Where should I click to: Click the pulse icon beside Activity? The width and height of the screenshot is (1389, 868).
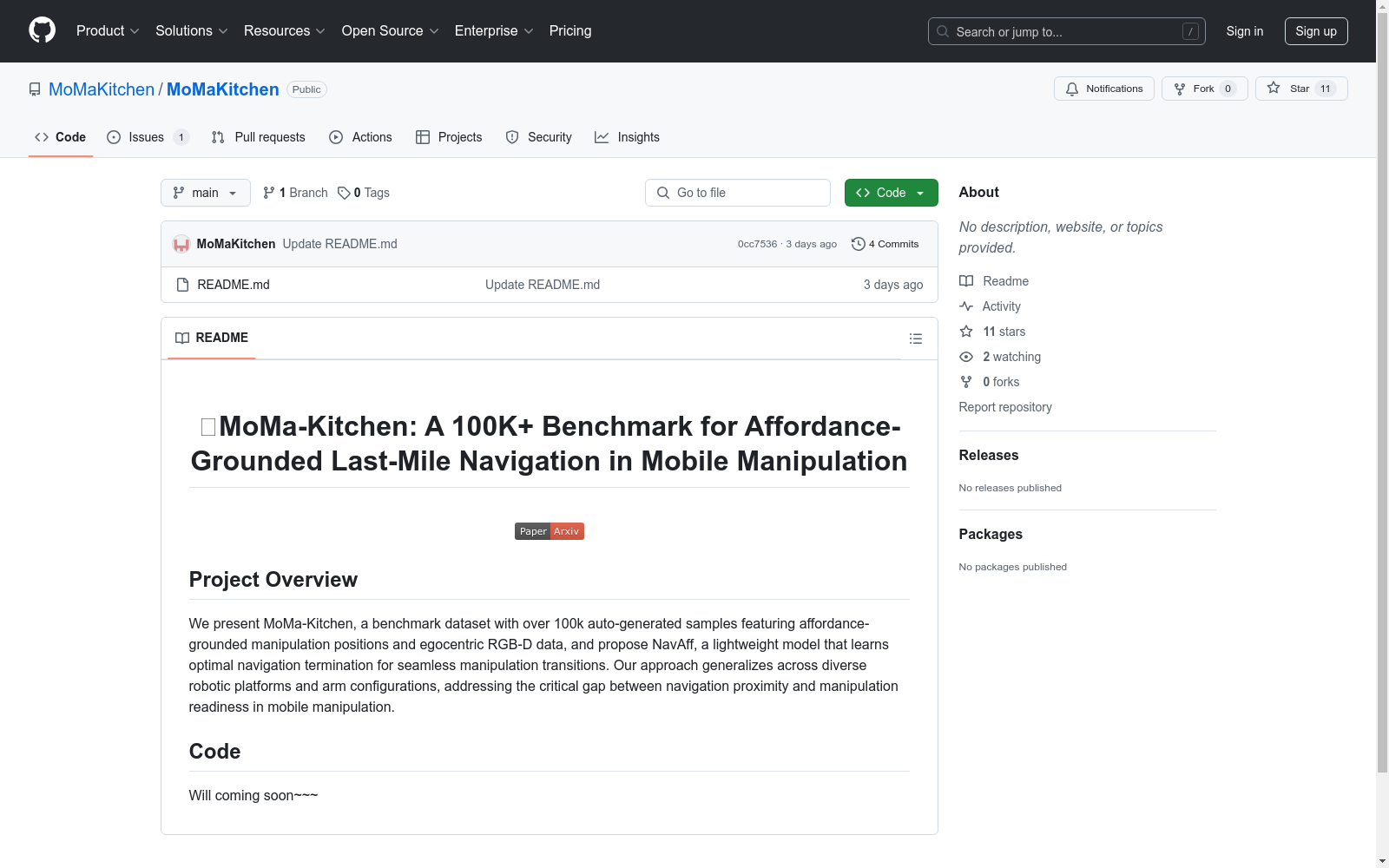click(x=966, y=306)
